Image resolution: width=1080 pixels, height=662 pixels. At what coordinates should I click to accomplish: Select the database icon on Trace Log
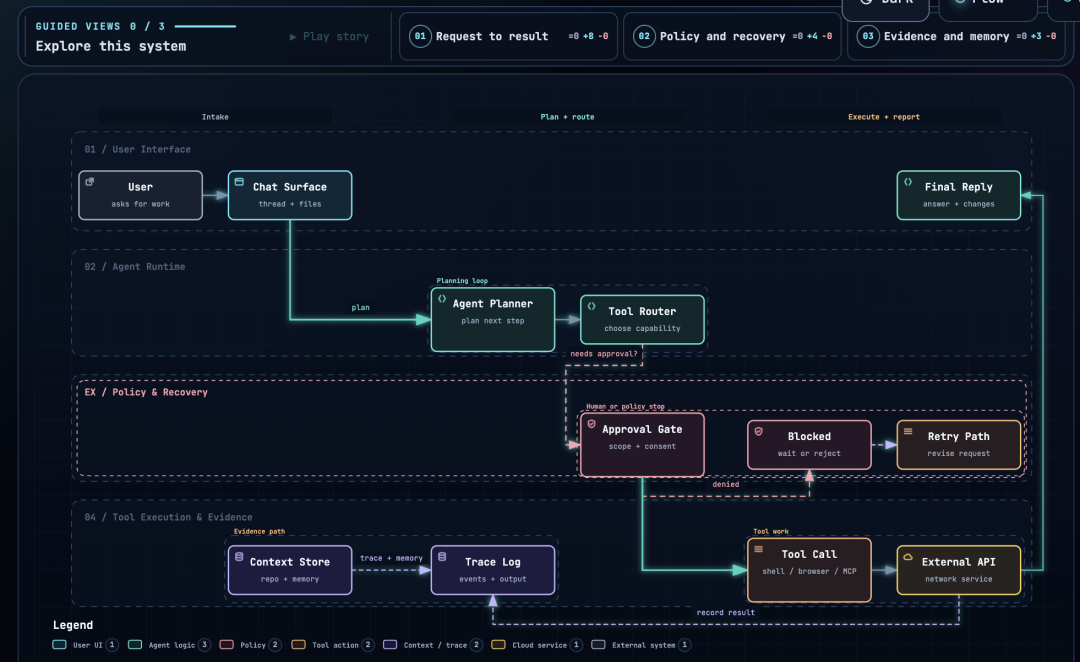pos(442,557)
